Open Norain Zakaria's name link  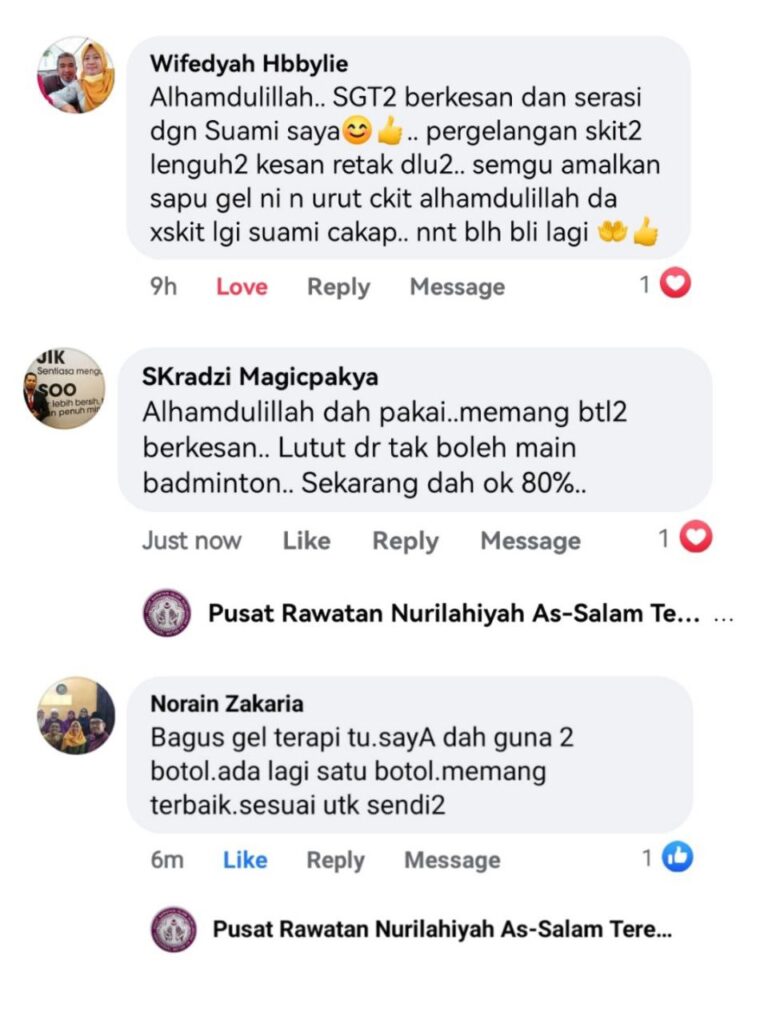pyautogui.click(x=227, y=703)
